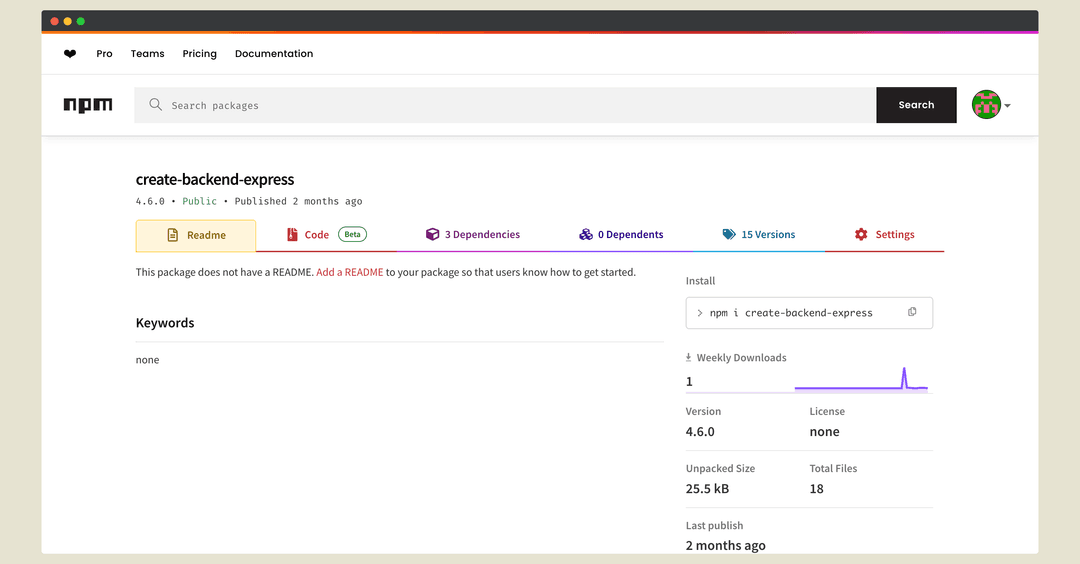1080x564 pixels.
Task: Click the Last publish 2 months ago value
Action: click(725, 545)
